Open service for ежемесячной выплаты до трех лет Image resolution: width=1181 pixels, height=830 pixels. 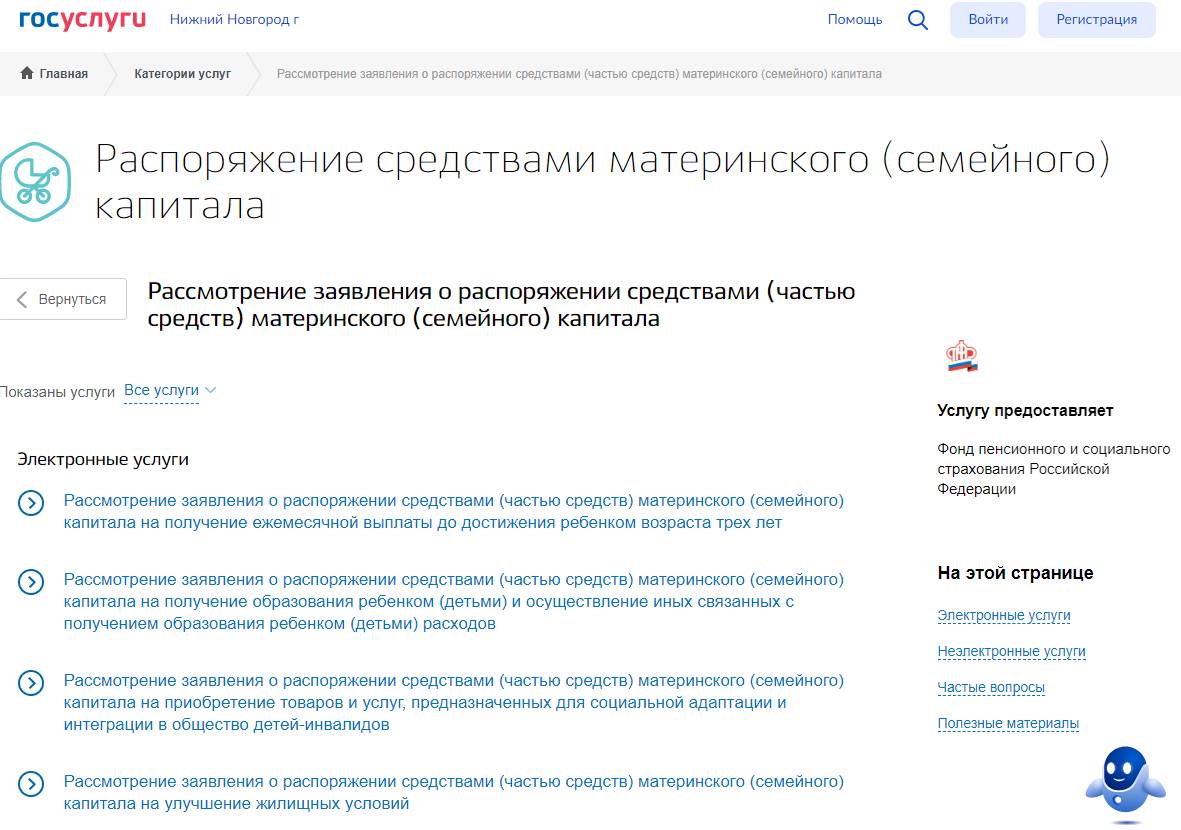pyautogui.click(x=453, y=511)
